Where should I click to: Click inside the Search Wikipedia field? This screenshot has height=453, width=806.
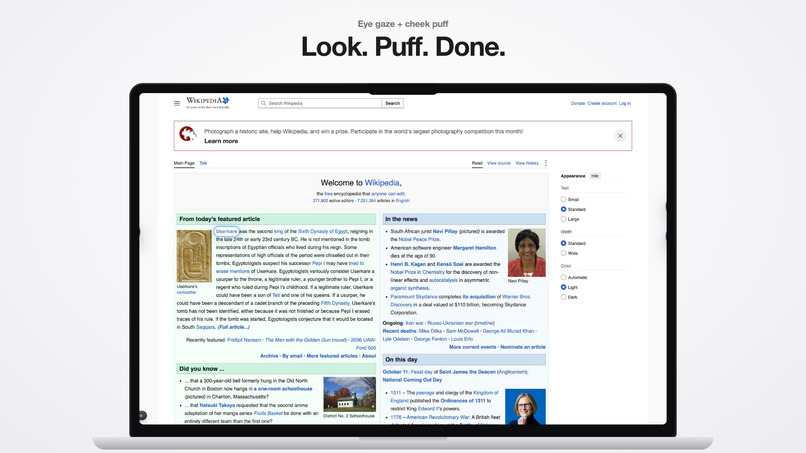[320, 103]
